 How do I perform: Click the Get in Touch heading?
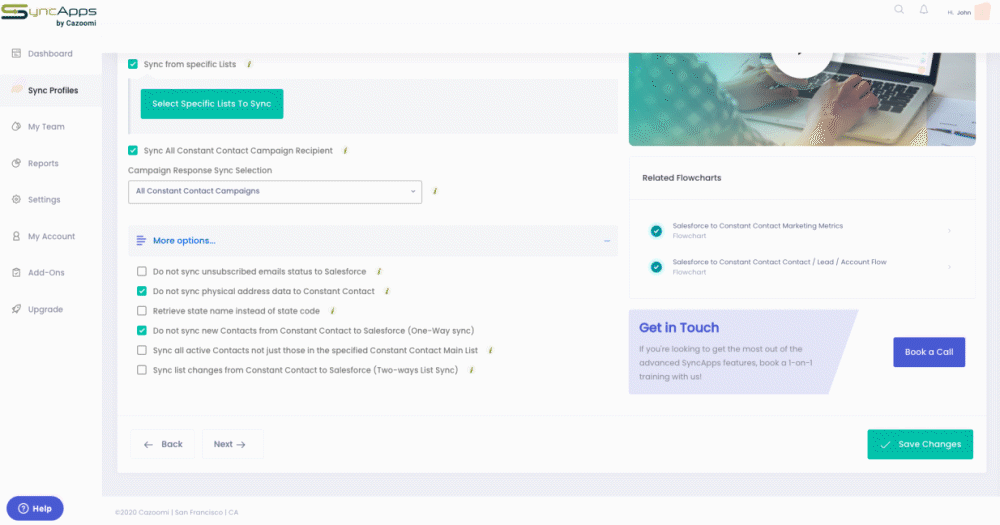pos(679,327)
